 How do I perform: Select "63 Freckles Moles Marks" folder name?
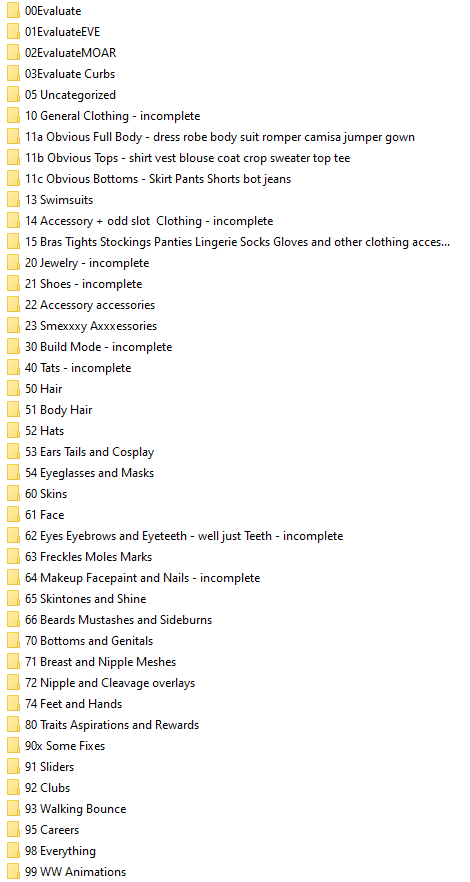click(88, 557)
